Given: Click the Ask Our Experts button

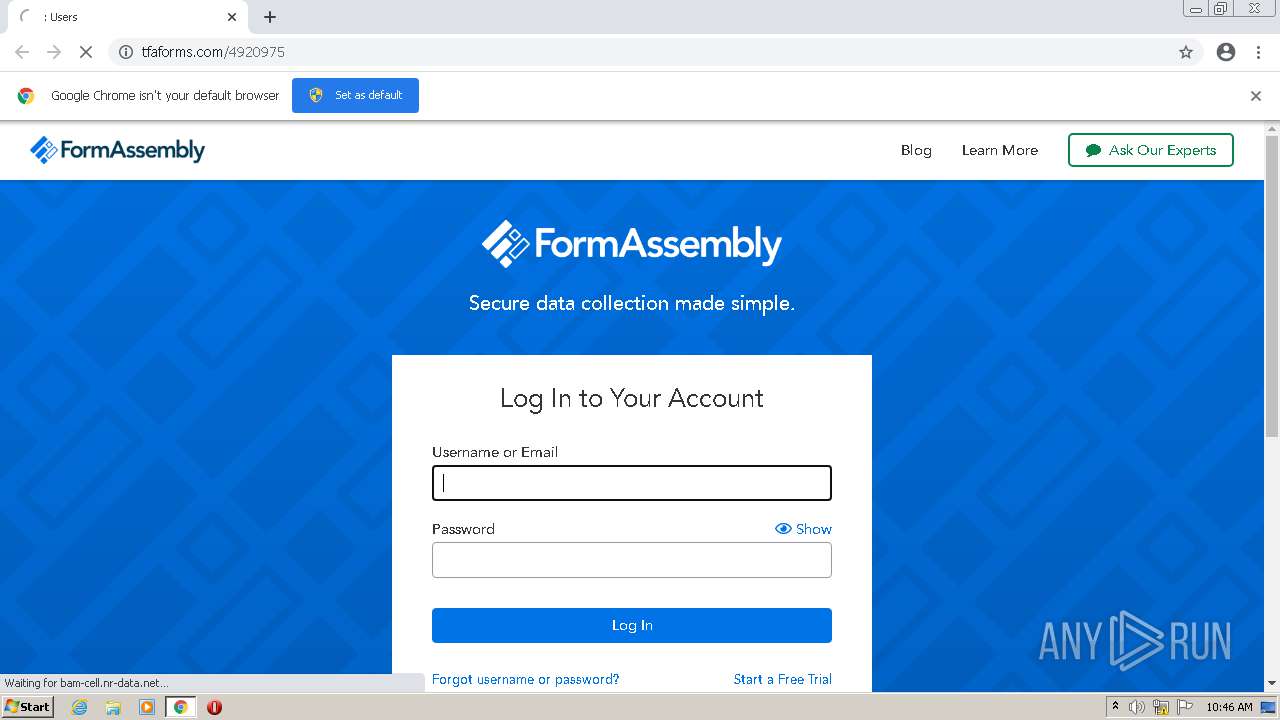Looking at the screenshot, I should [1150, 150].
